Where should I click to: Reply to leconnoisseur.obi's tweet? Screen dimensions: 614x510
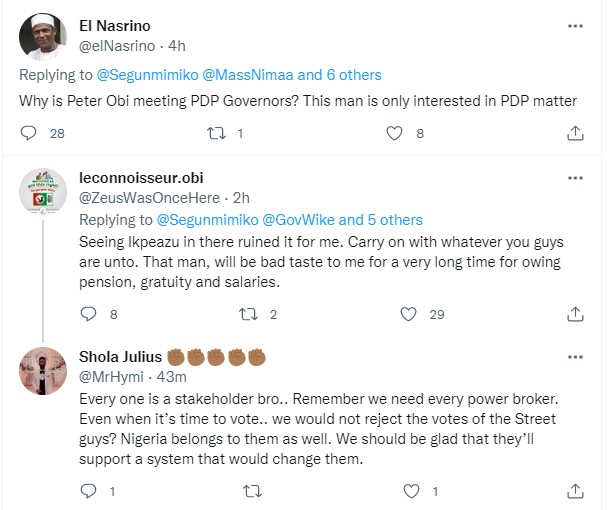tap(86, 314)
